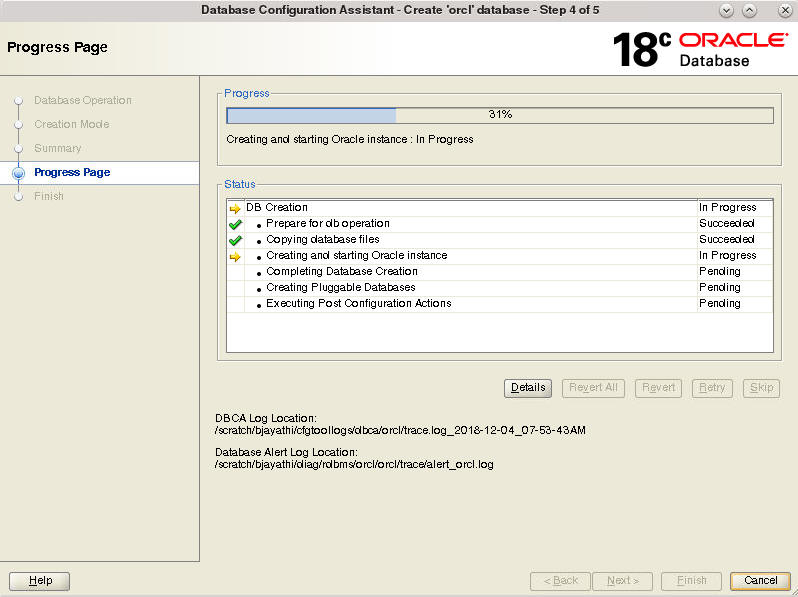
Task: Click the disabled Back button
Action: 560,581
